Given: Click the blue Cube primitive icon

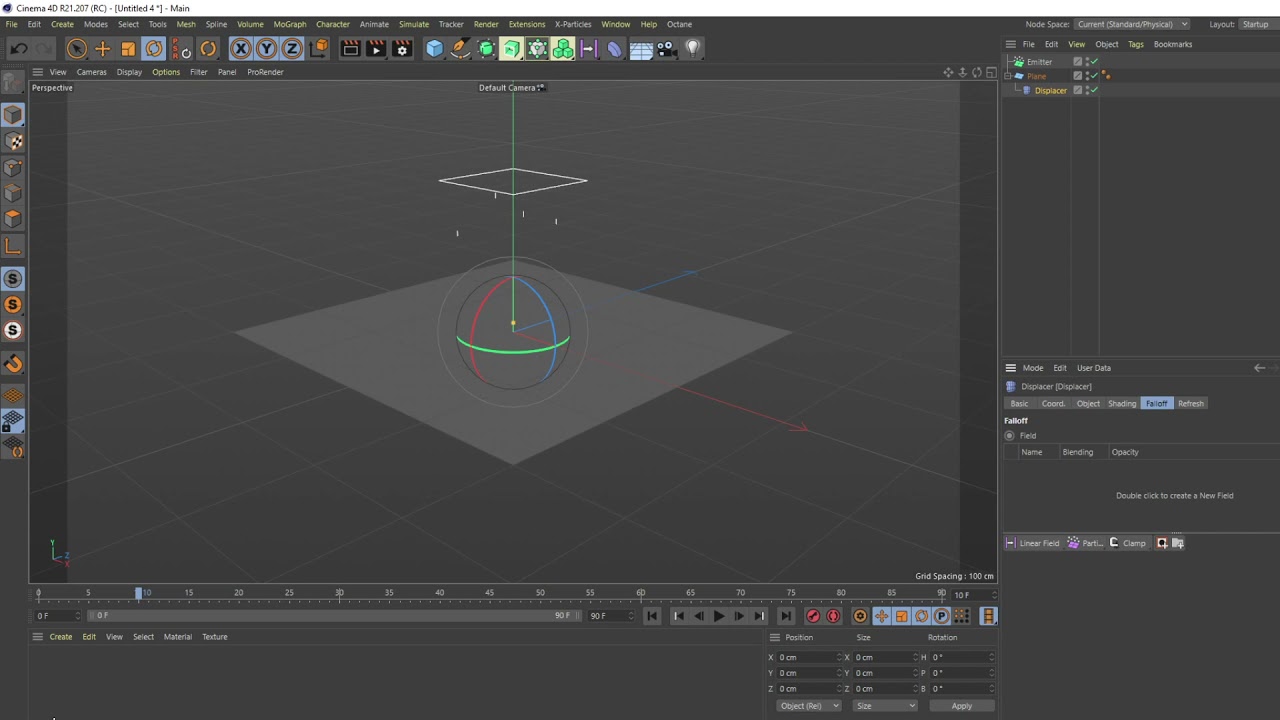Looking at the screenshot, I should [x=434, y=48].
